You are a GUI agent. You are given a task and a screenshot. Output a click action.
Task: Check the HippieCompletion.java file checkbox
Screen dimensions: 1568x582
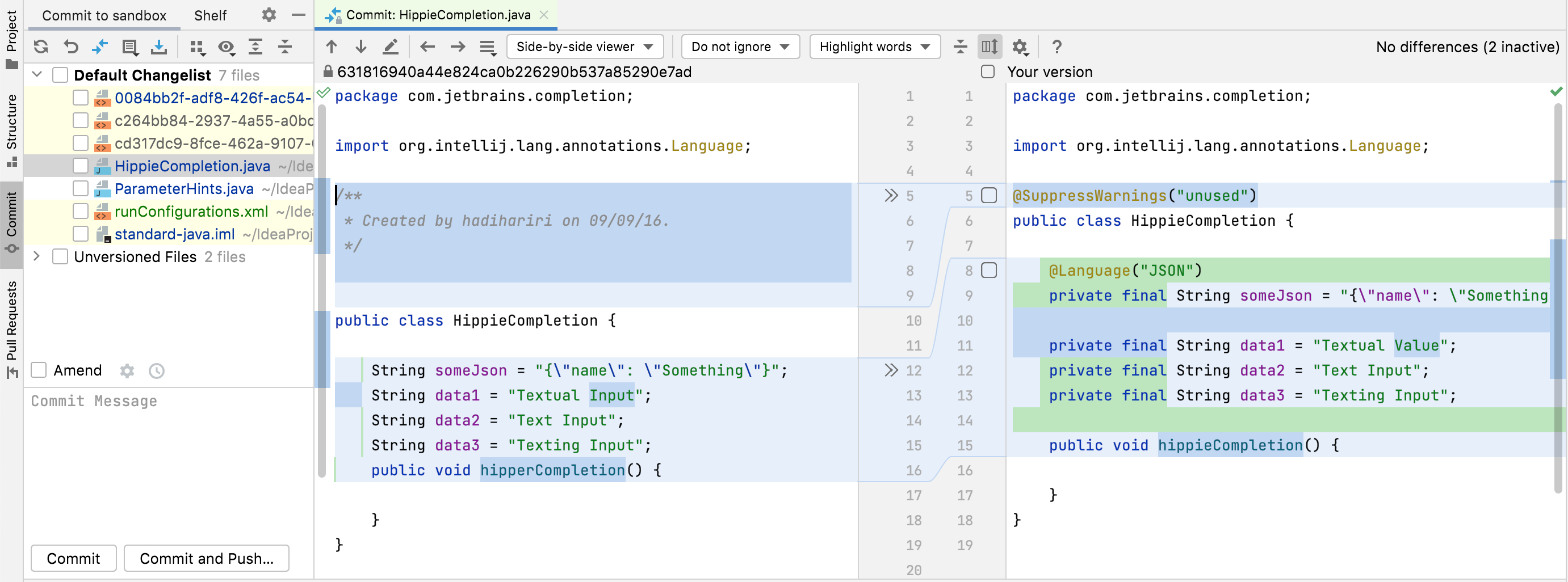click(81, 166)
